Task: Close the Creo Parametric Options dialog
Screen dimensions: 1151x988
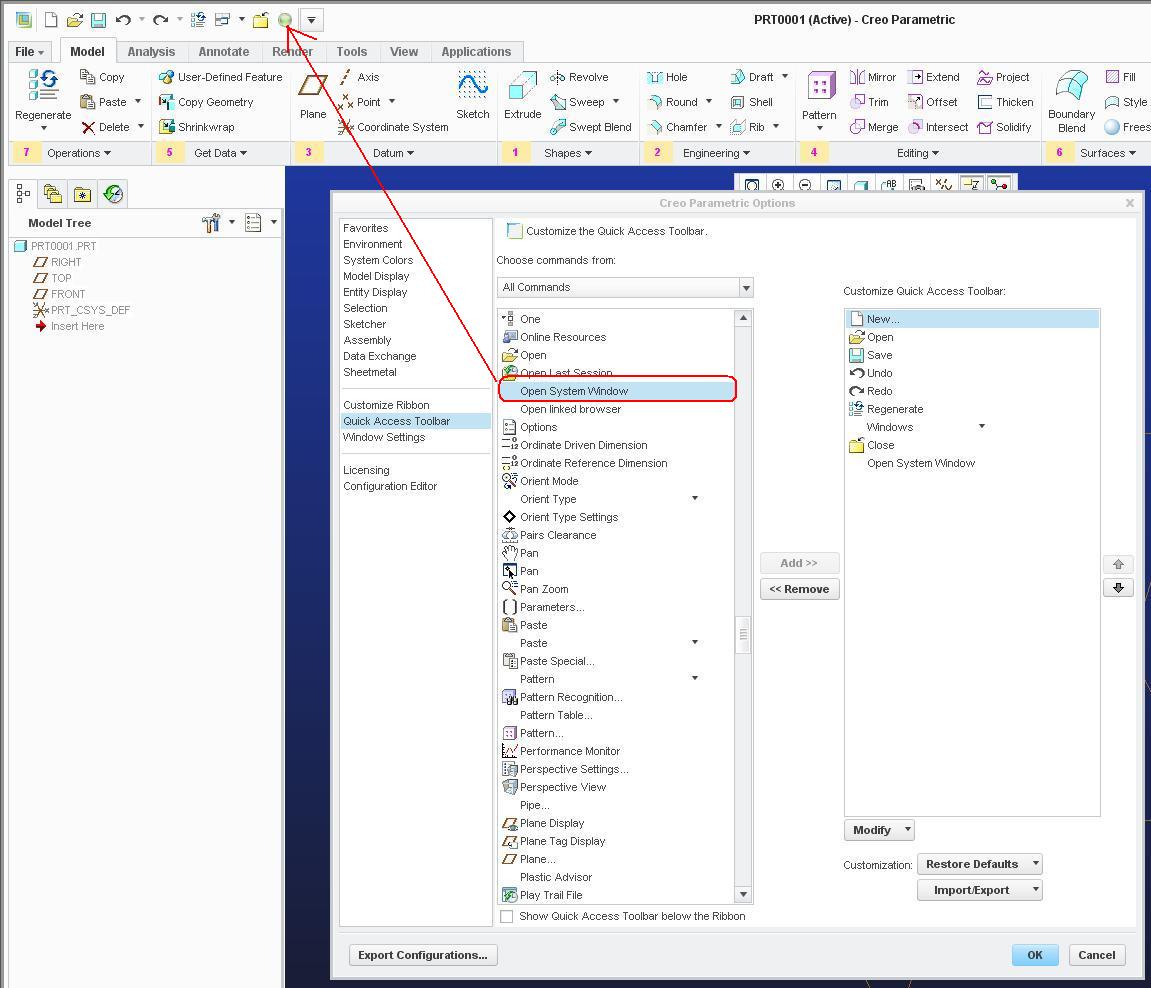Action: pos(1130,203)
